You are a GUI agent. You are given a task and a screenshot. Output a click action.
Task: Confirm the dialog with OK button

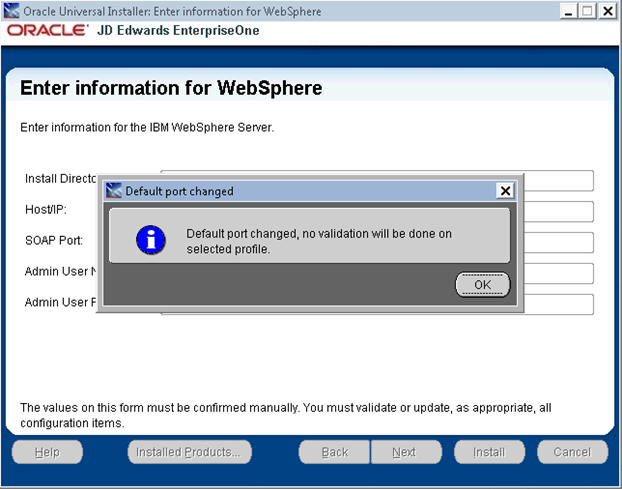[482, 284]
